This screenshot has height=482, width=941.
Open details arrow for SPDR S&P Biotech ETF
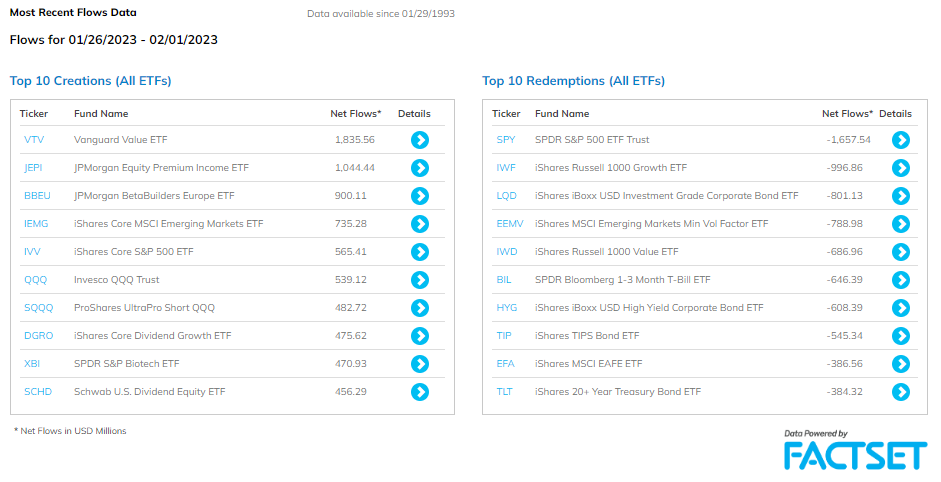pos(420,364)
